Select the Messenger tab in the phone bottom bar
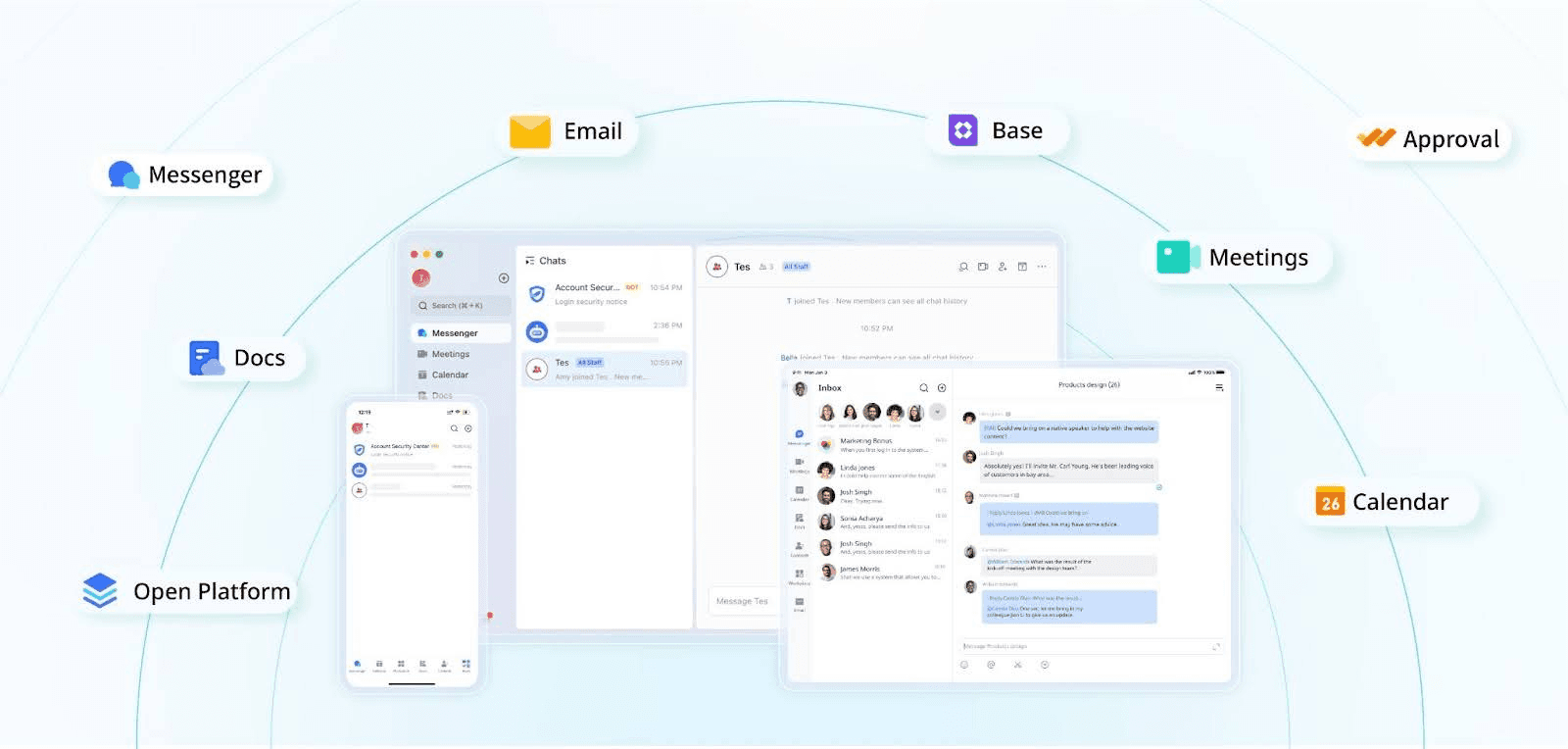1568x749 pixels. pyautogui.click(x=357, y=666)
